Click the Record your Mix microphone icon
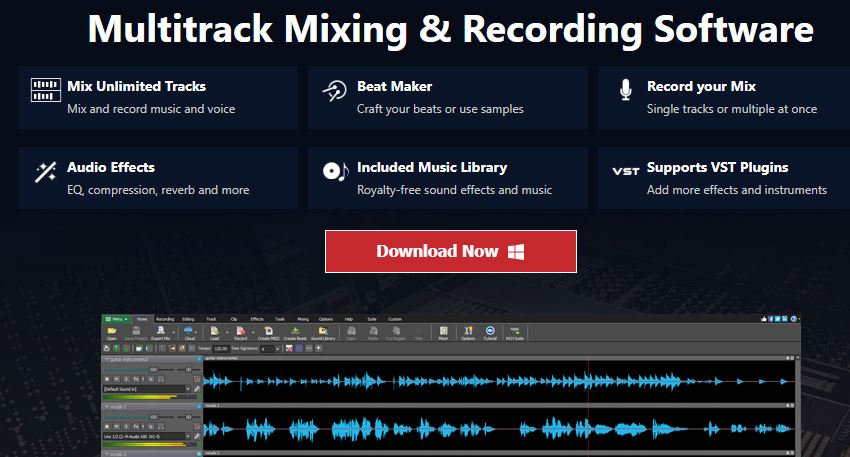This screenshot has width=850, height=457. click(x=626, y=90)
